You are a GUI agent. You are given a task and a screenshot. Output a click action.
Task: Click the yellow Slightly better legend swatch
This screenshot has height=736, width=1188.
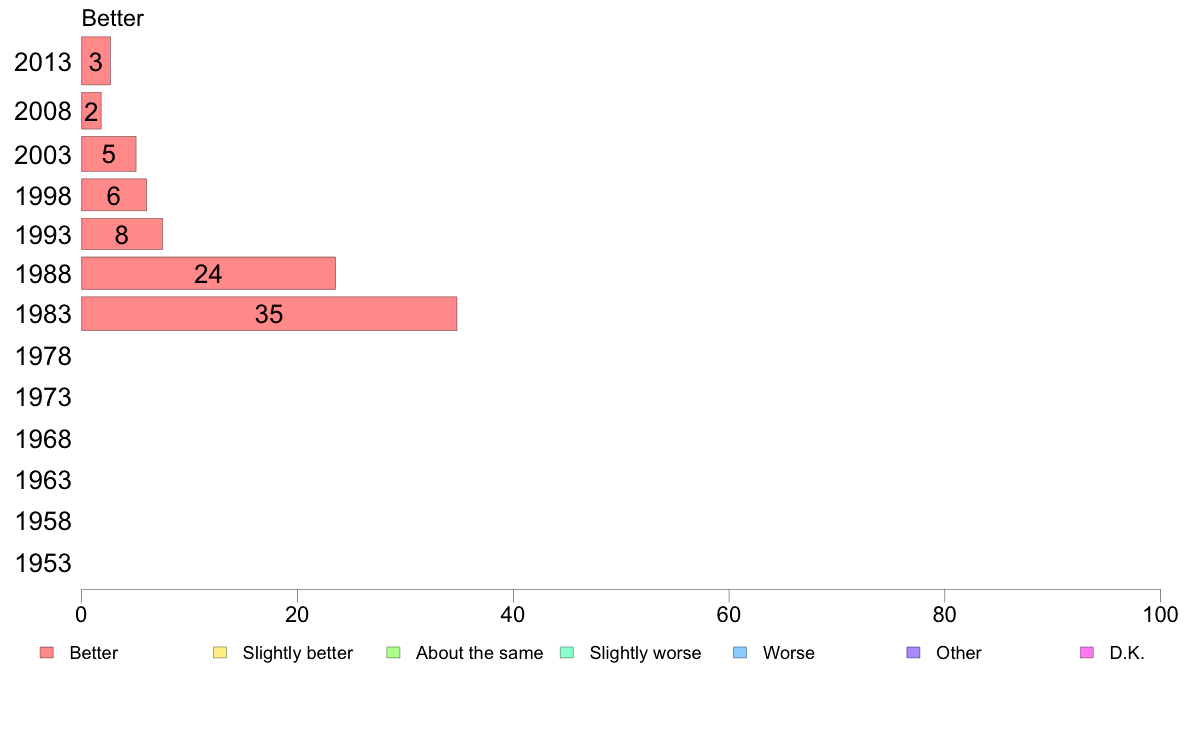[x=220, y=653]
